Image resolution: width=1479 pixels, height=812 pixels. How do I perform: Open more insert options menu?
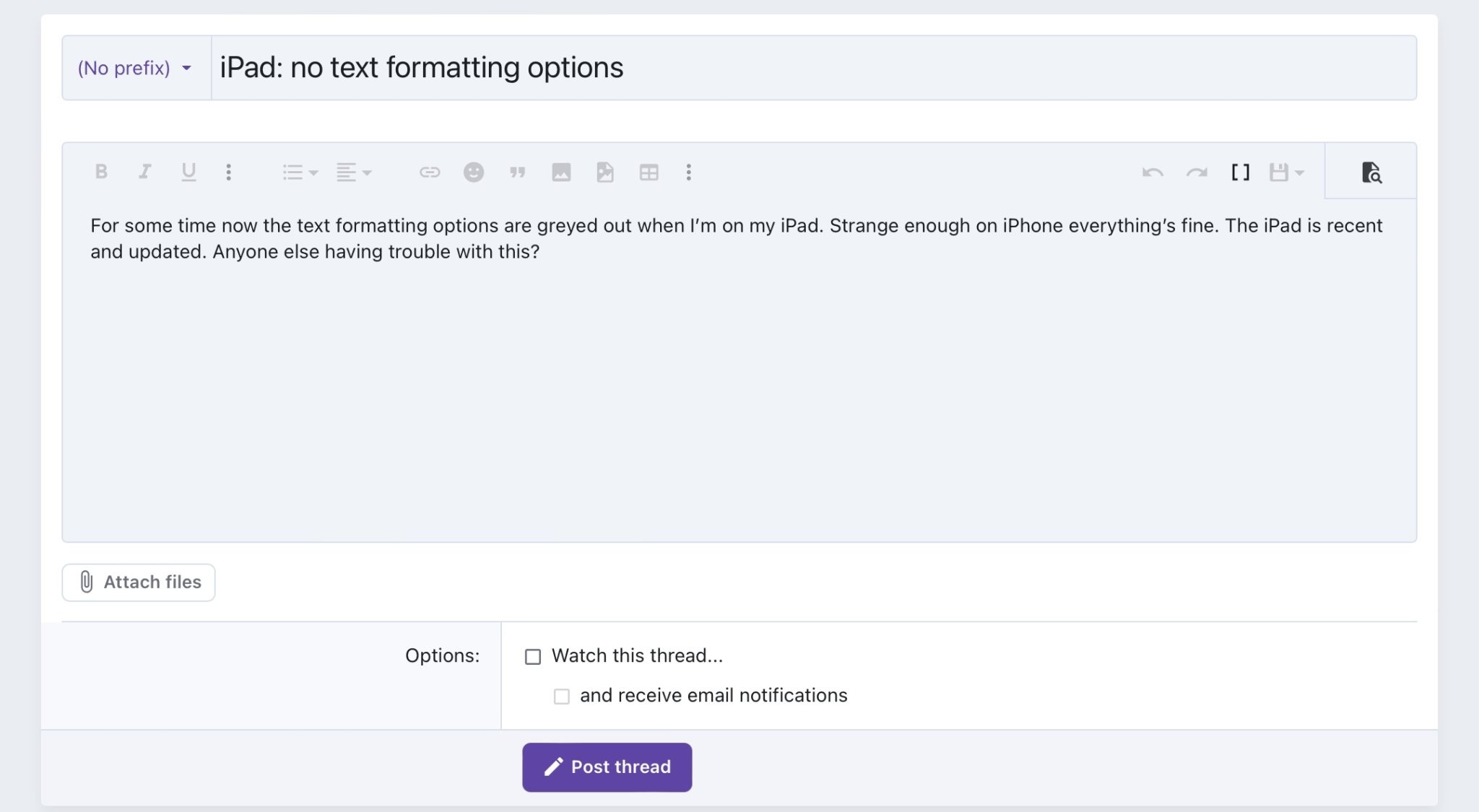pyautogui.click(x=688, y=172)
